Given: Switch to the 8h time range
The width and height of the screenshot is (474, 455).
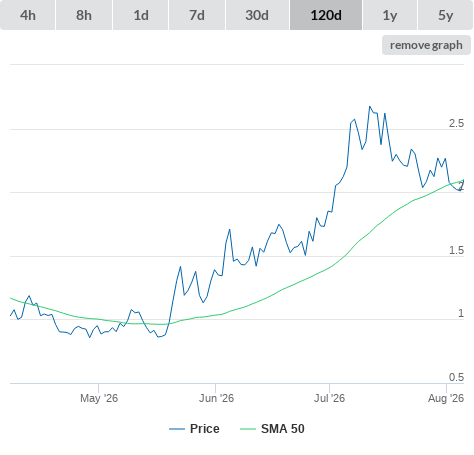Looking at the screenshot, I should point(84,15).
